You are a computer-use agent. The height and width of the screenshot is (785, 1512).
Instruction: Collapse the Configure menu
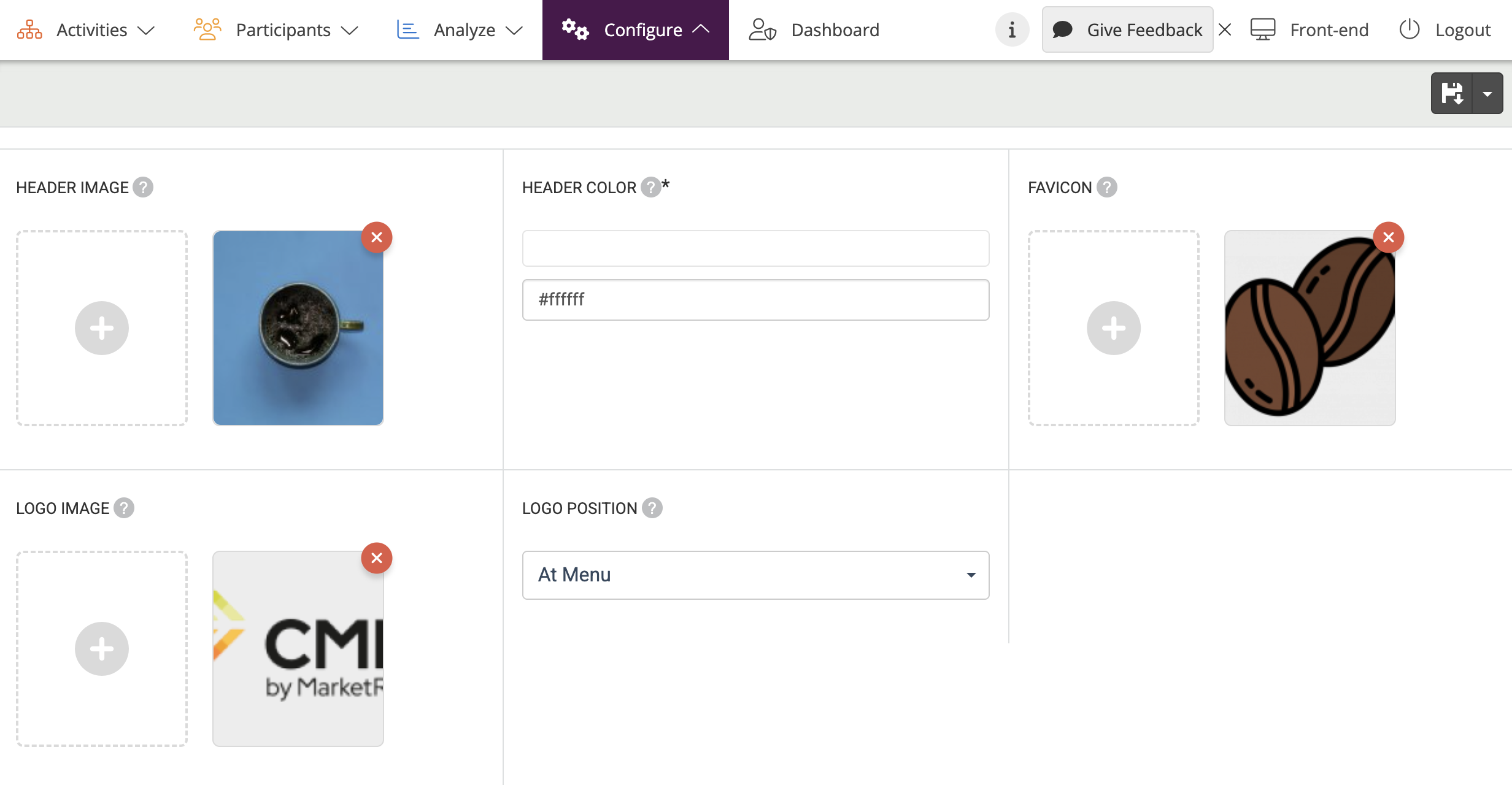pos(635,29)
